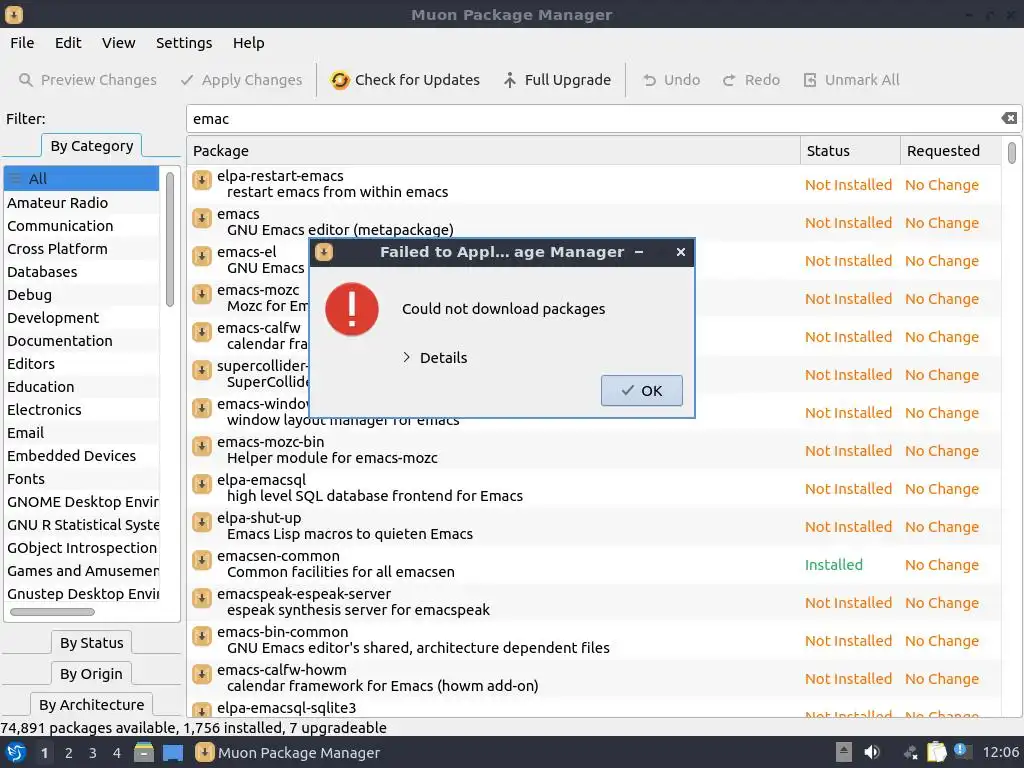Image resolution: width=1024 pixels, height=768 pixels.
Task: Click the package icon for emacs-mozc-bin
Action: click(x=202, y=445)
